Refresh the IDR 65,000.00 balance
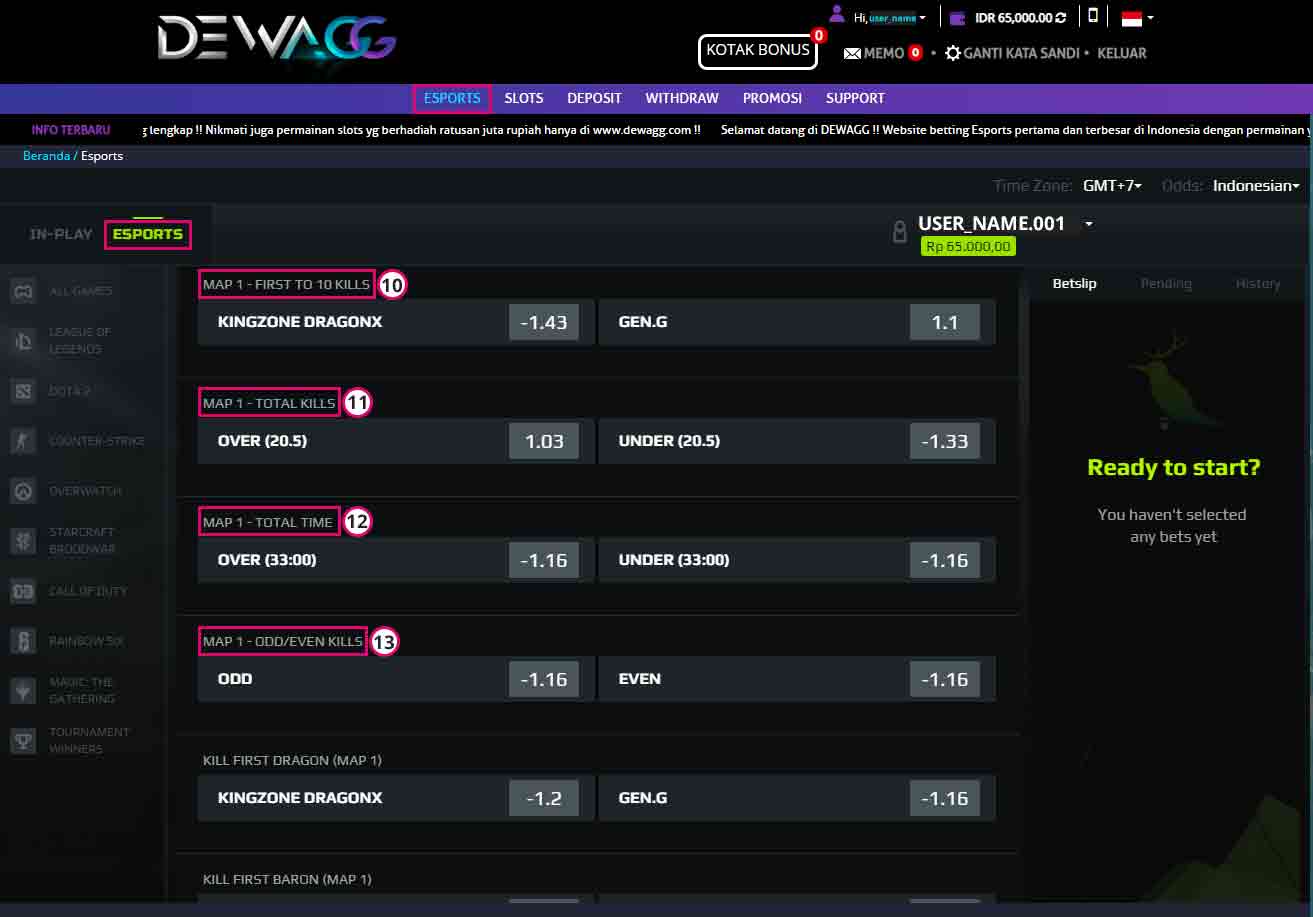1313x917 pixels. pyautogui.click(x=1061, y=17)
